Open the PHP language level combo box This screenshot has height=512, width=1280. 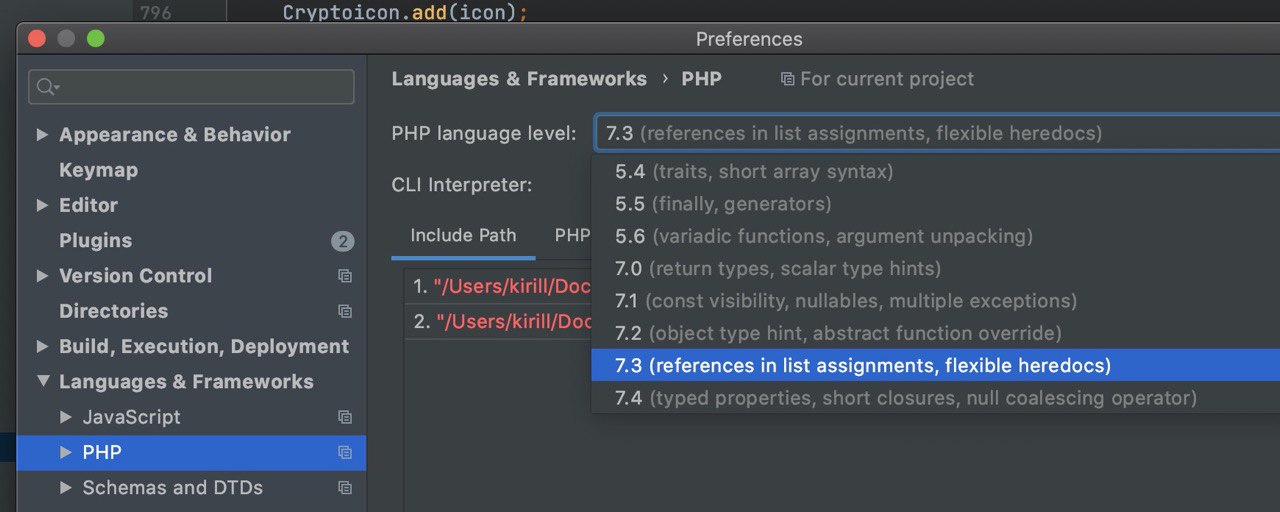tap(937, 133)
